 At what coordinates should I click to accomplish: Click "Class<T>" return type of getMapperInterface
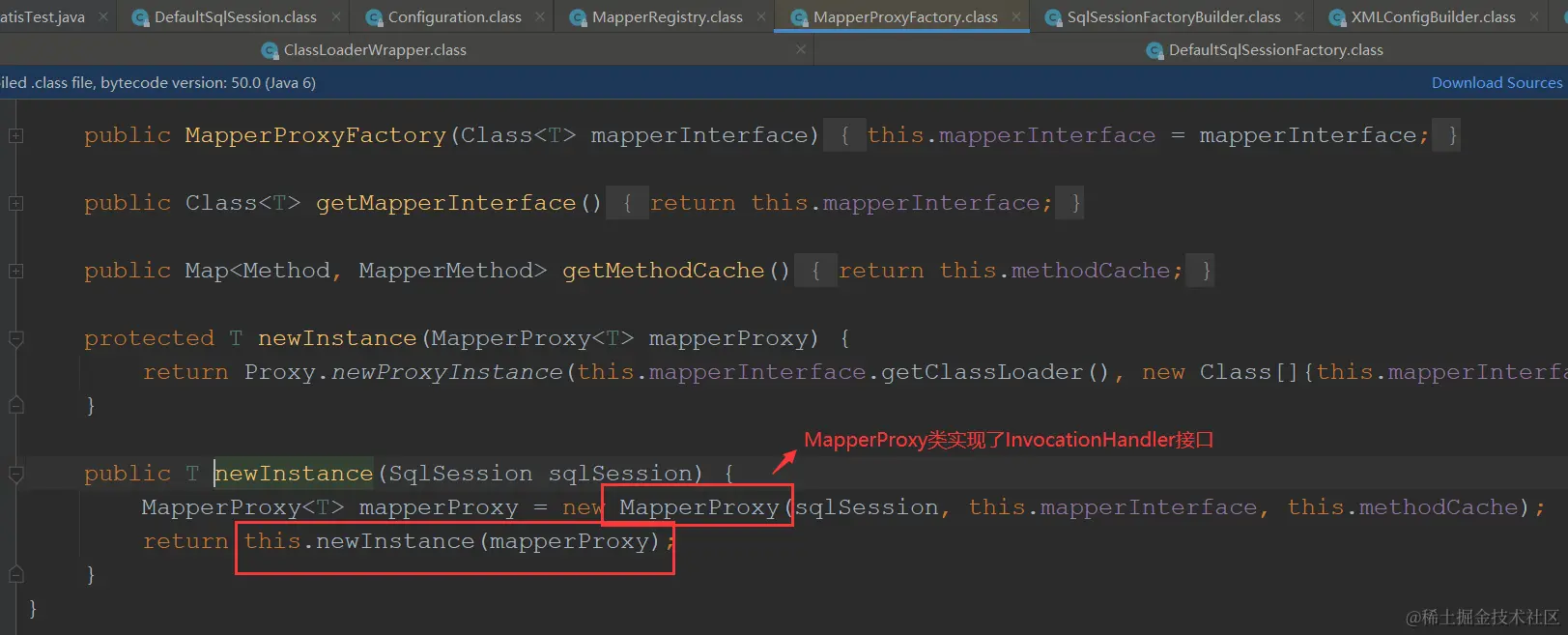pyautogui.click(x=243, y=203)
